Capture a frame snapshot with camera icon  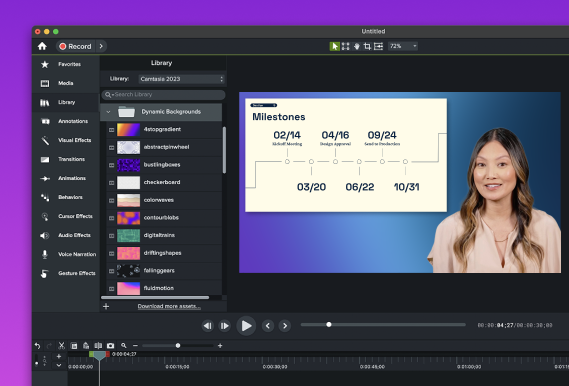tap(110, 346)
